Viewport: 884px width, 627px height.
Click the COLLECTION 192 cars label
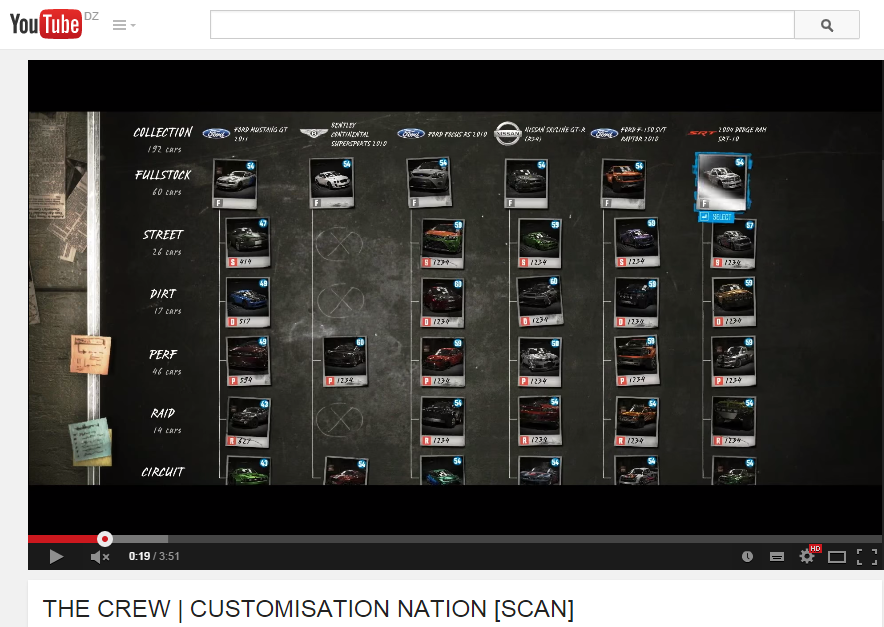point(163,139)
